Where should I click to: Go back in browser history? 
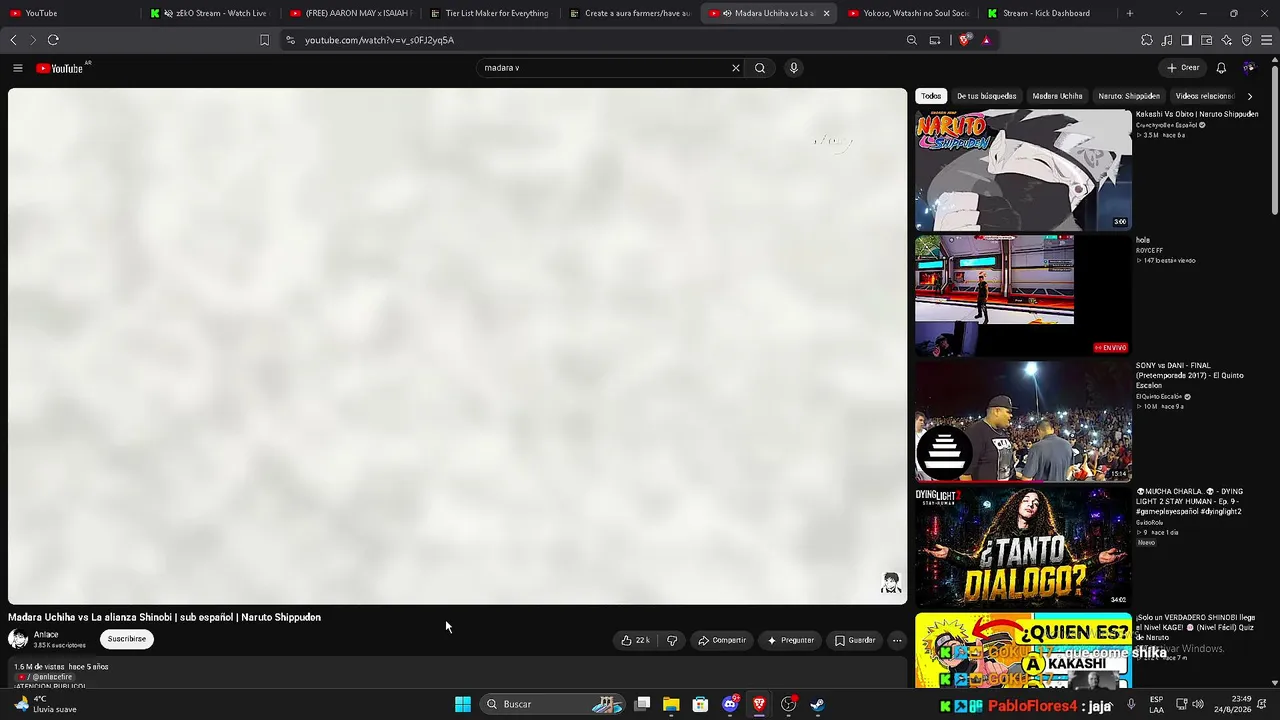[x=13, y=40]
